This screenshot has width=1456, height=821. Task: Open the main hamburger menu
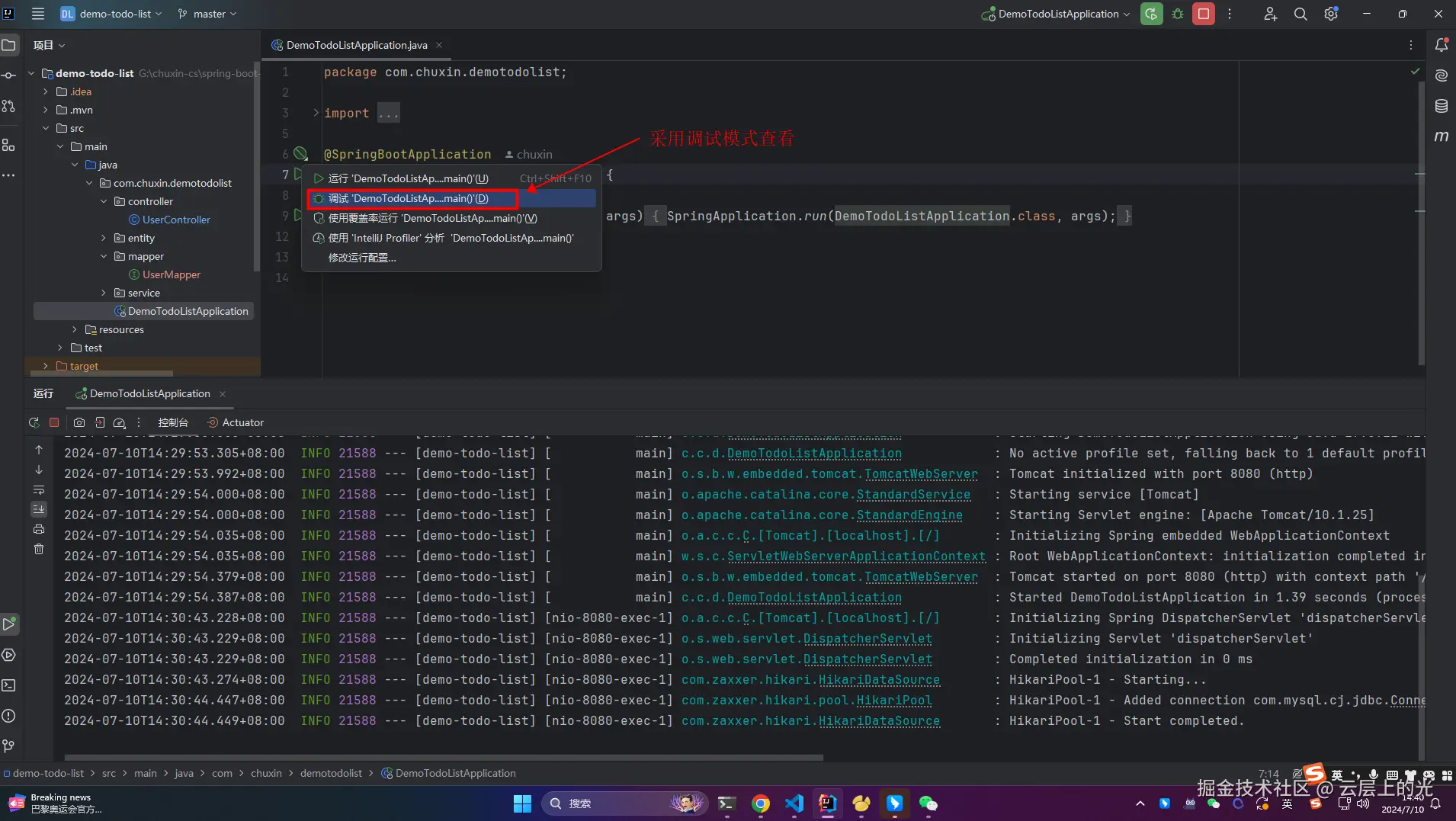[38, 14]
